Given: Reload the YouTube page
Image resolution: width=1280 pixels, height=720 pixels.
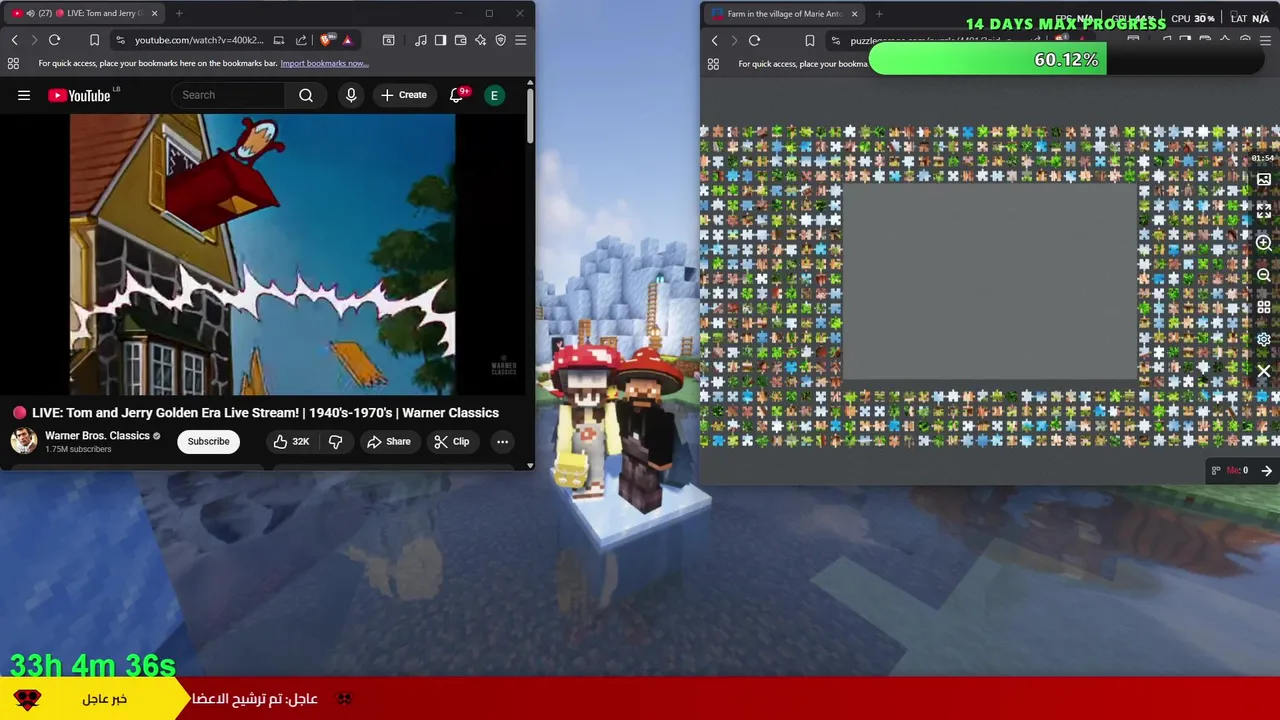Looking at the screenshot, I should coord(55,40).
